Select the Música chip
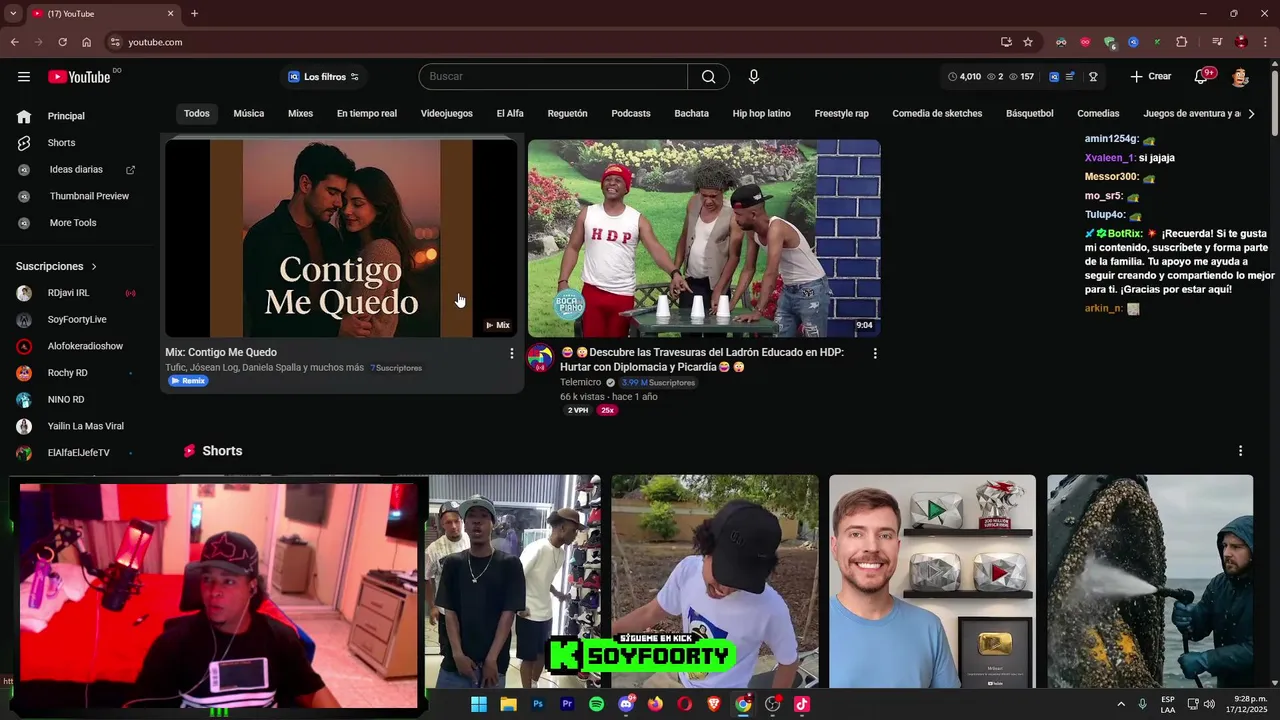 click(x=249, y=114)
